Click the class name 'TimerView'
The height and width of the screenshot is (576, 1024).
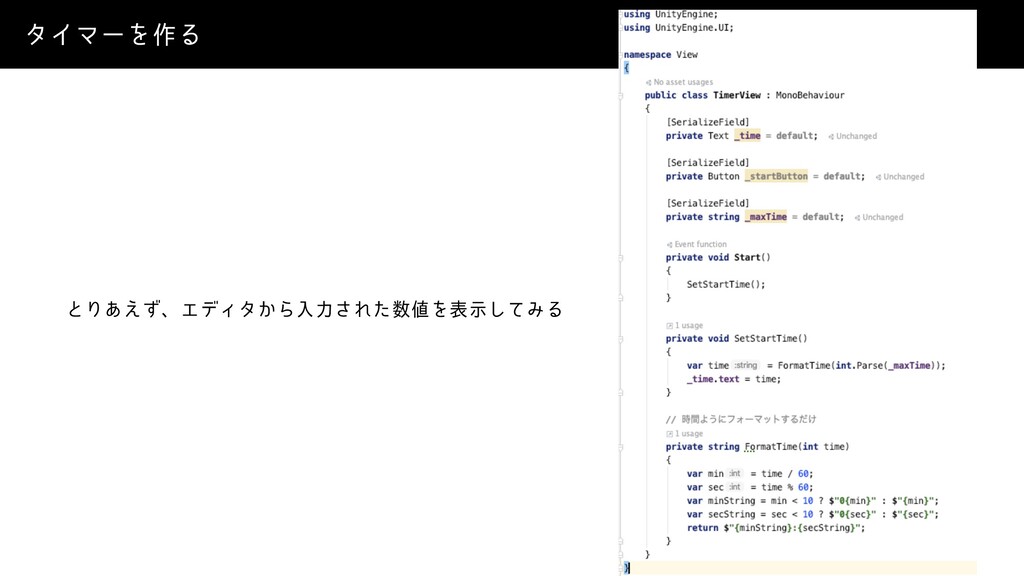(x=737, y=95)
